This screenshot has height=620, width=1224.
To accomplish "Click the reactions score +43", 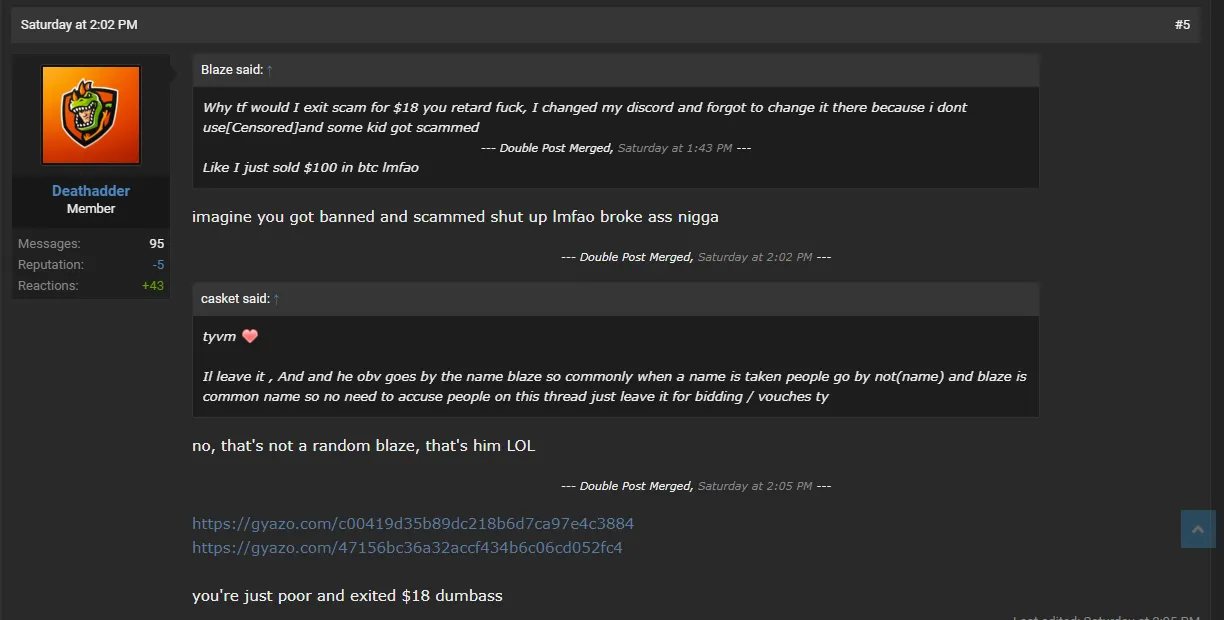I will 153,286.
